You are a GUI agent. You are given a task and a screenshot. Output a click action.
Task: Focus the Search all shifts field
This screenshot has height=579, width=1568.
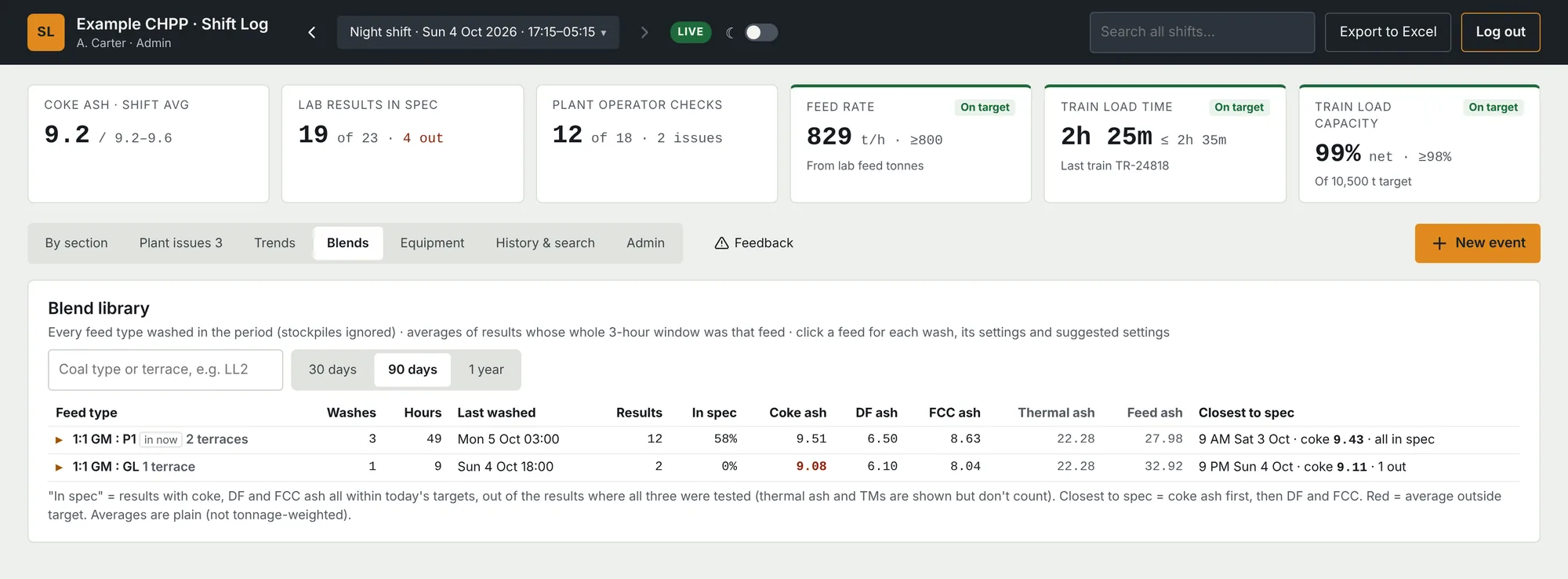[x=1202, y=32]
